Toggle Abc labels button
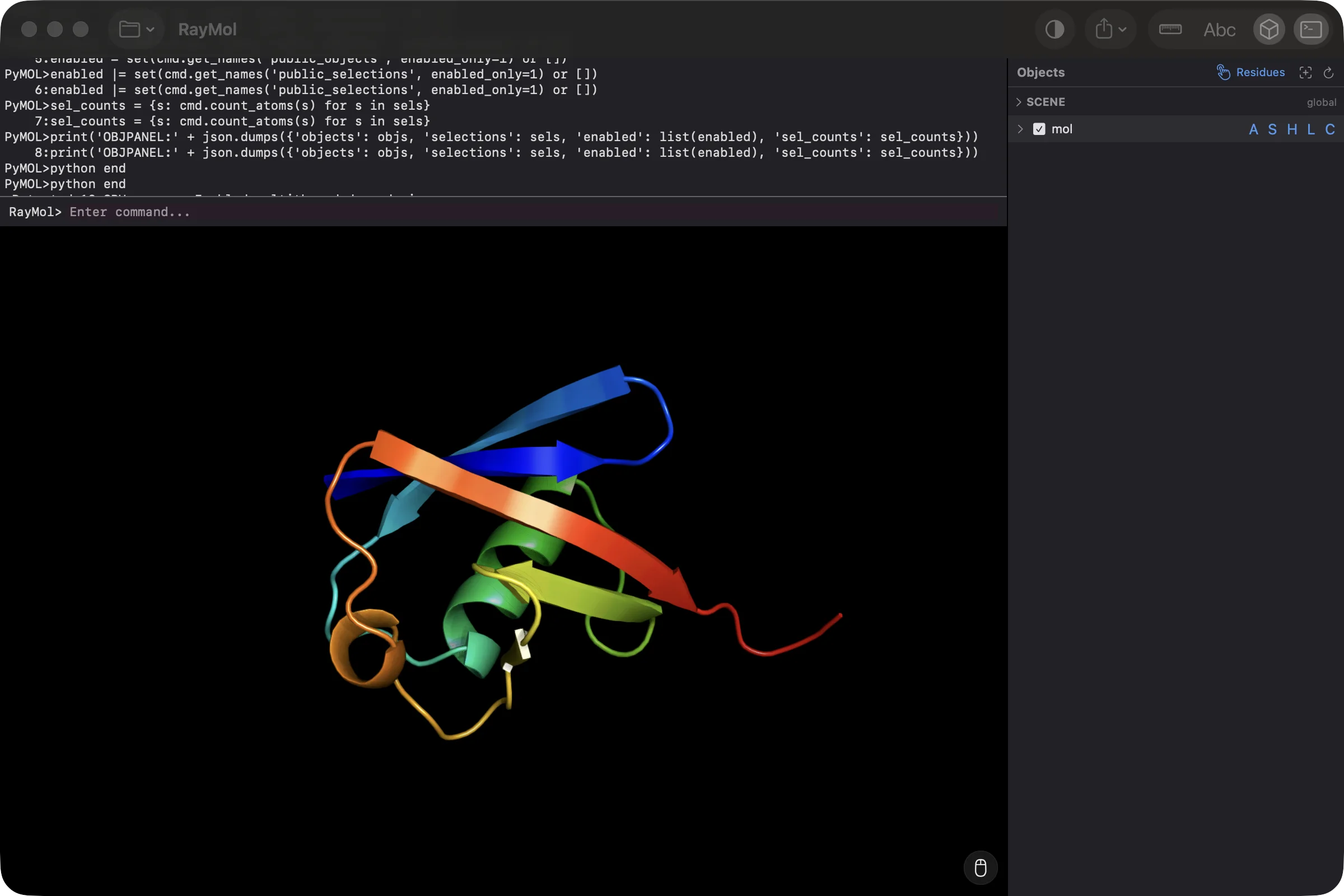 [1219, 30]
